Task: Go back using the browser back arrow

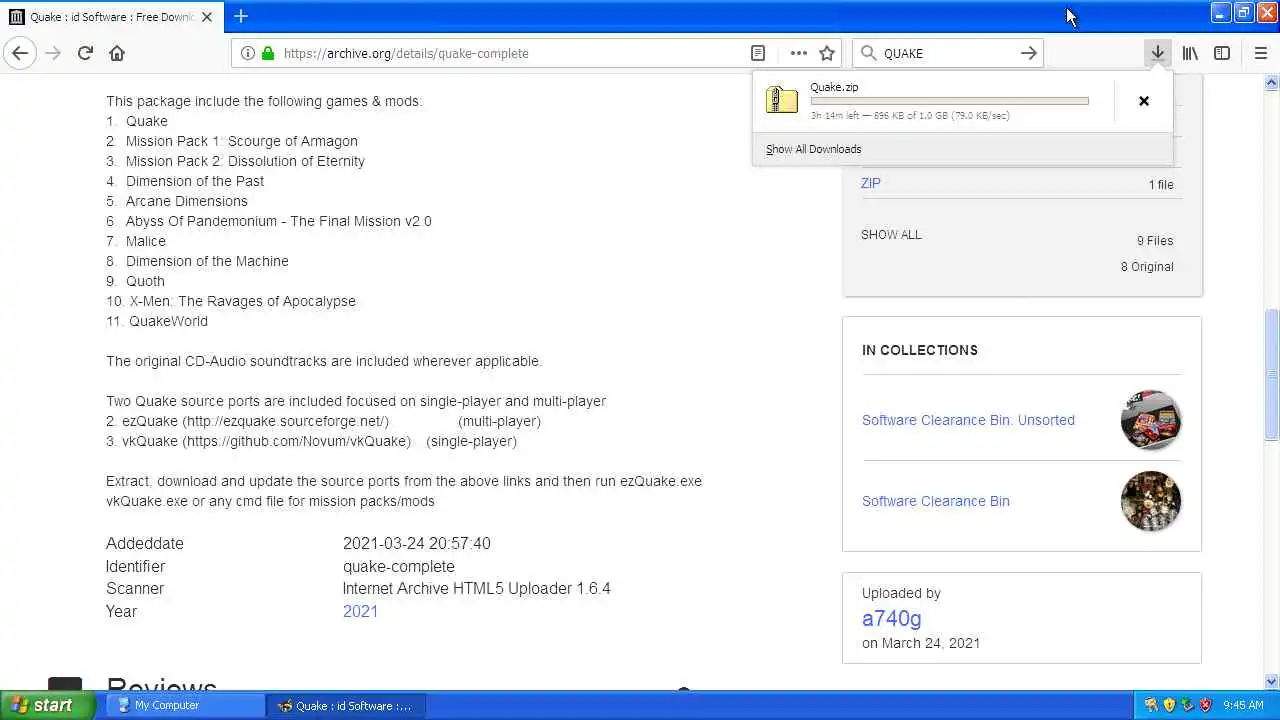Action: [x=20, y=53]
